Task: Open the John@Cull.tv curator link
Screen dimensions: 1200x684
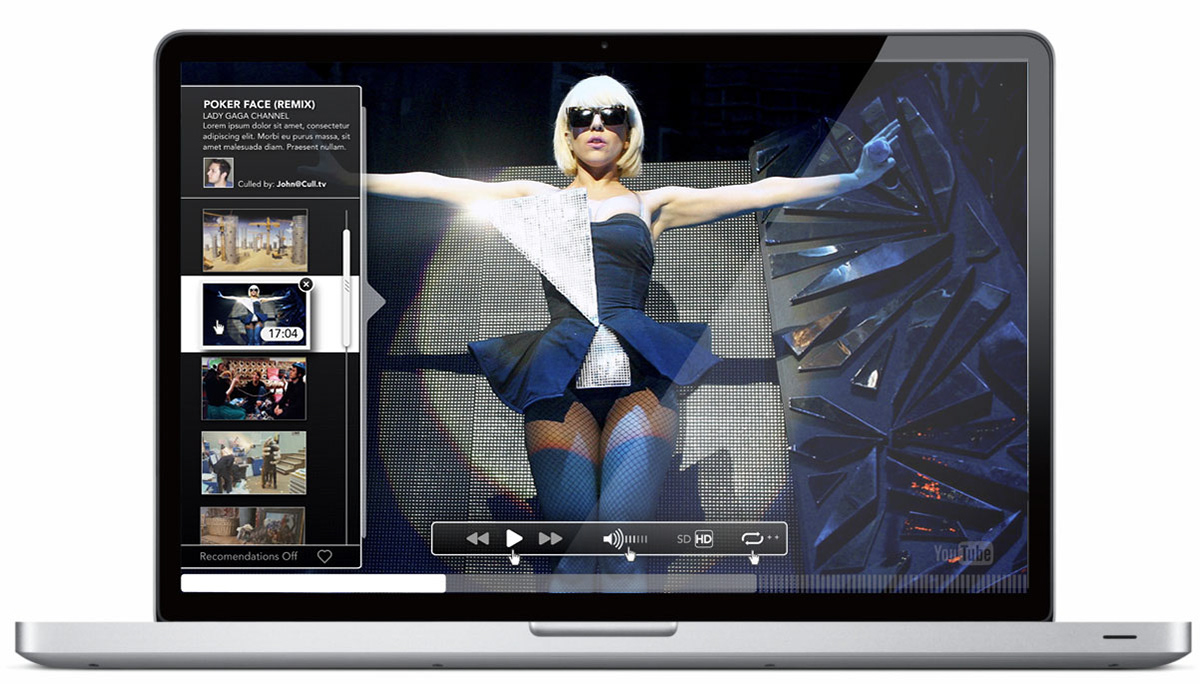Action: [x=302, y=184]
